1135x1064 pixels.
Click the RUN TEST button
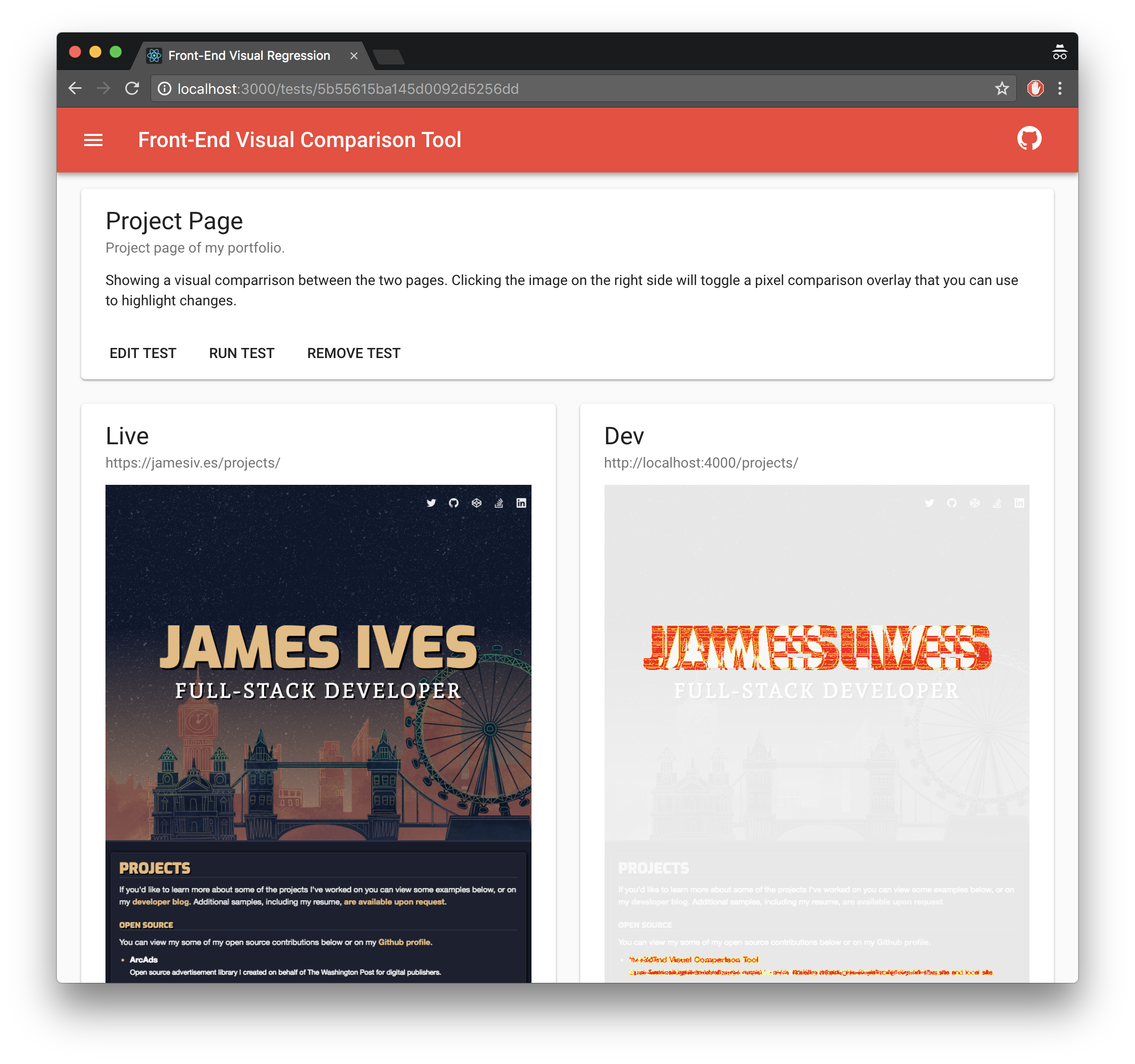coord(241,353)
